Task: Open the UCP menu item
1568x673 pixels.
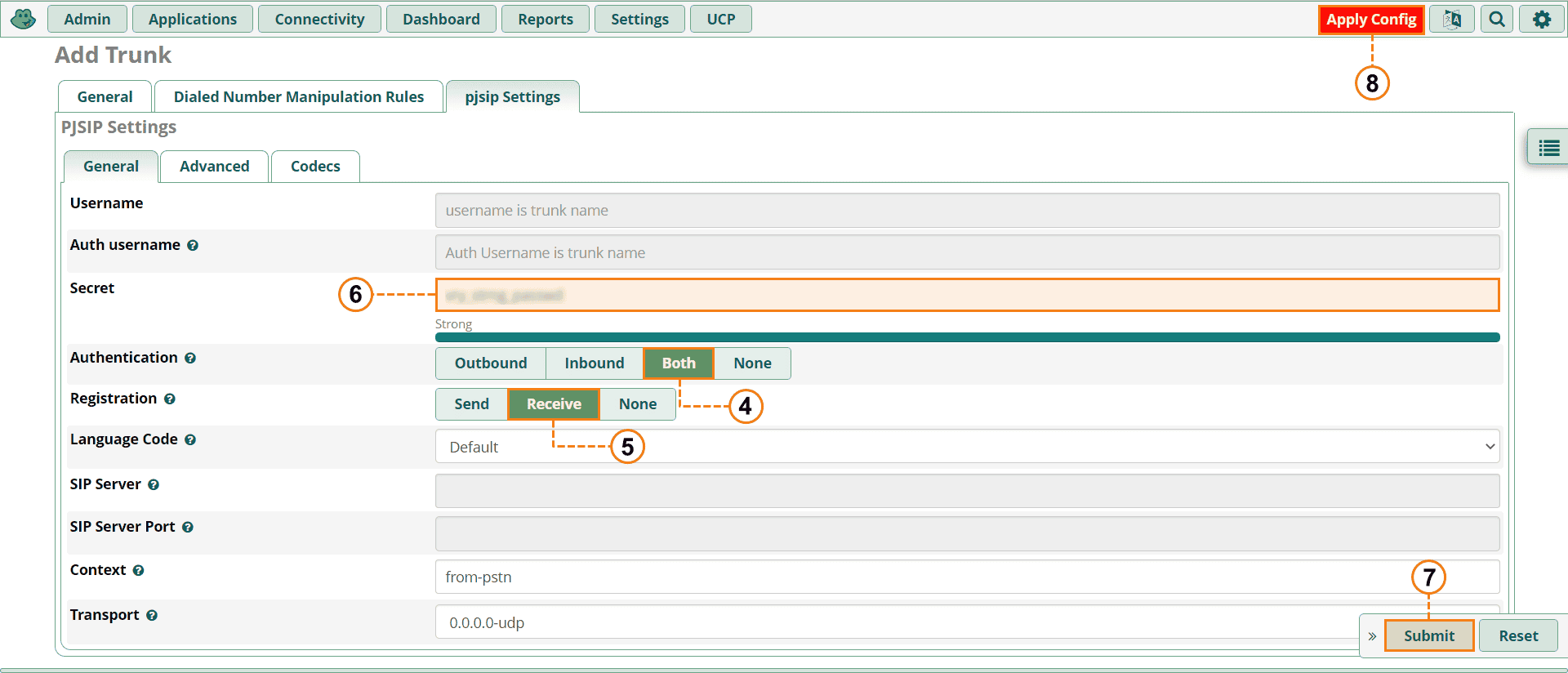Action: (721, 19)
